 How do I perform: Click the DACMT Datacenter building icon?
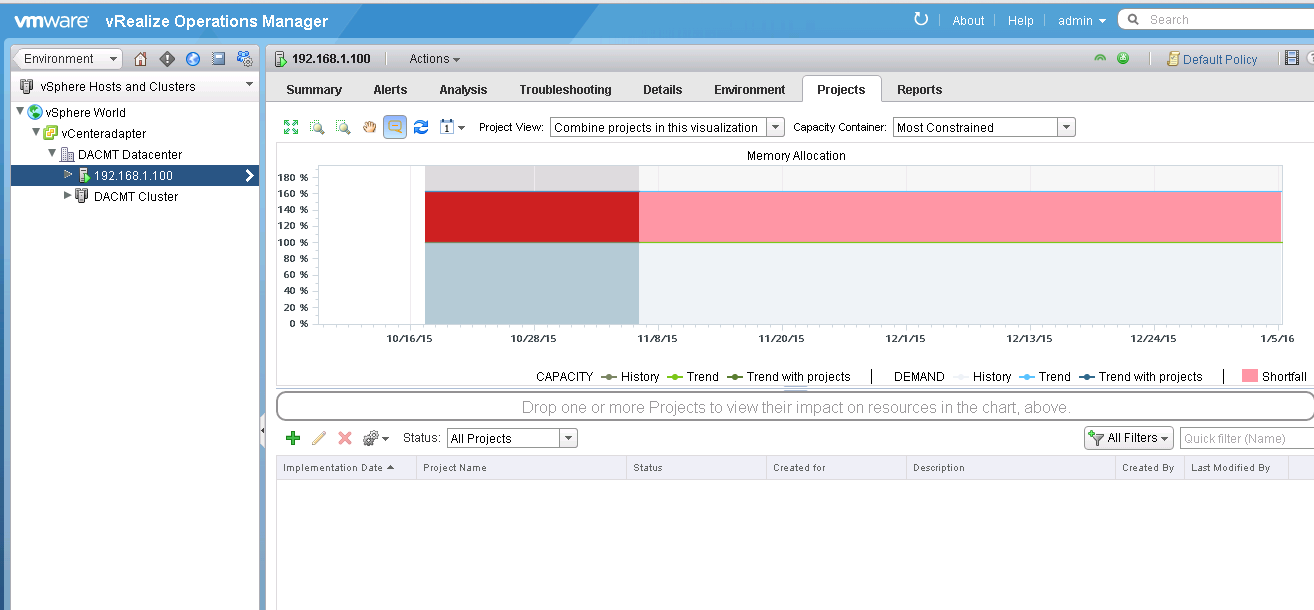pyautogui.click(x=67, y=154)
